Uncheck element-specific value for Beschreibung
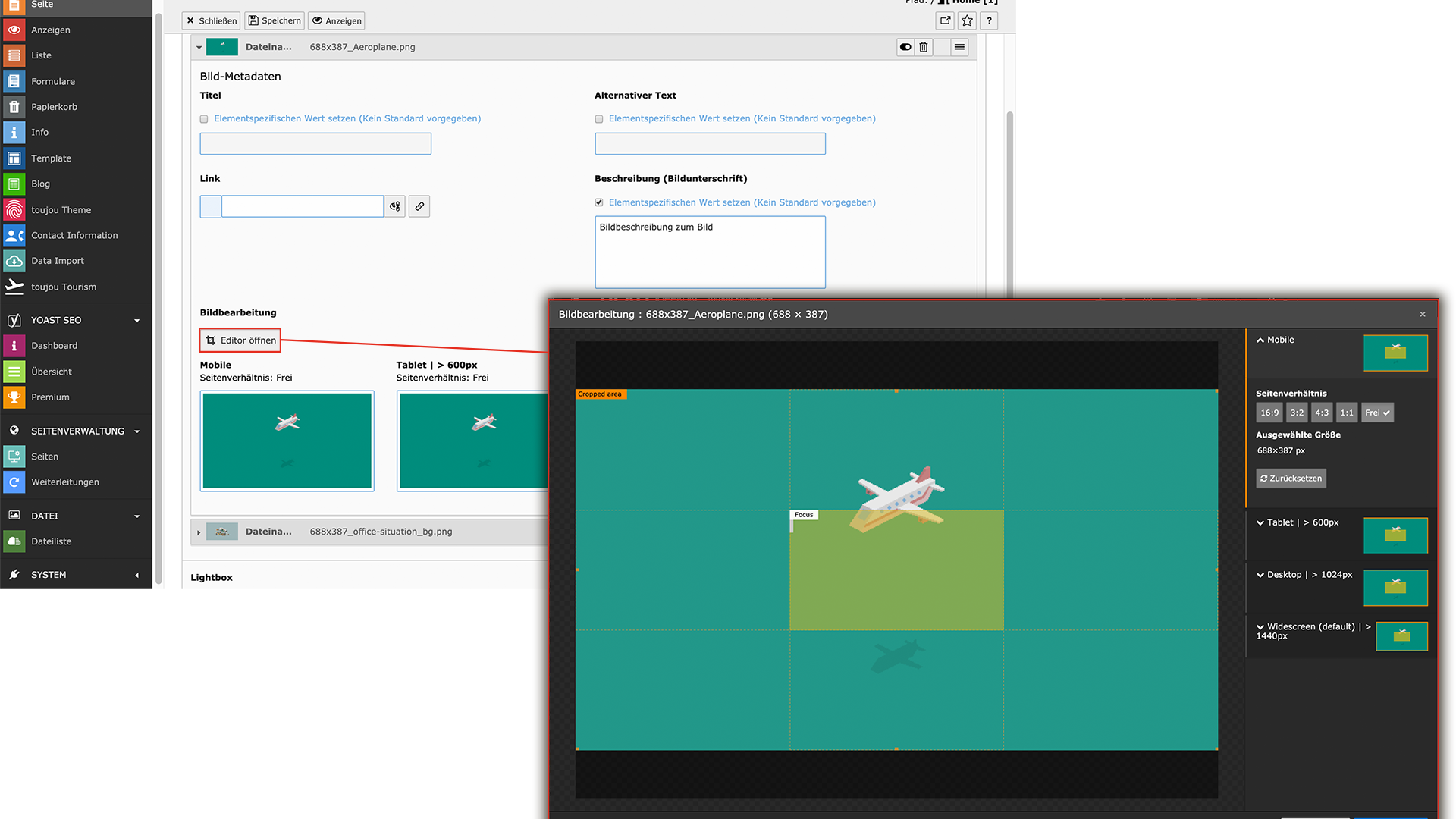The height and width of the screenshot is (819, 1456). coord(599,202)
